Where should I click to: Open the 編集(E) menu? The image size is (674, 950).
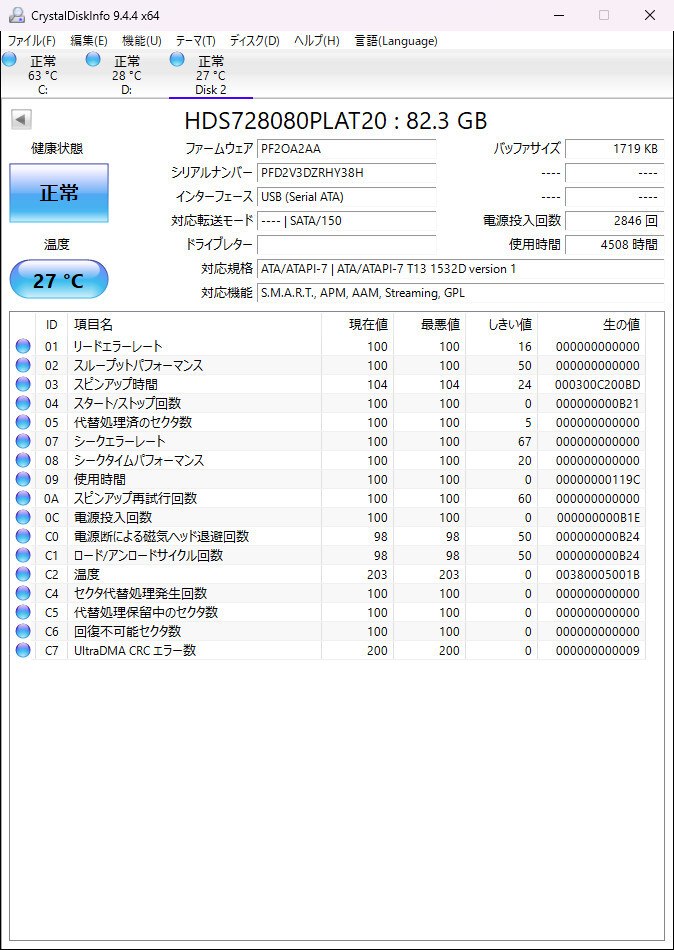click(88, 41)
